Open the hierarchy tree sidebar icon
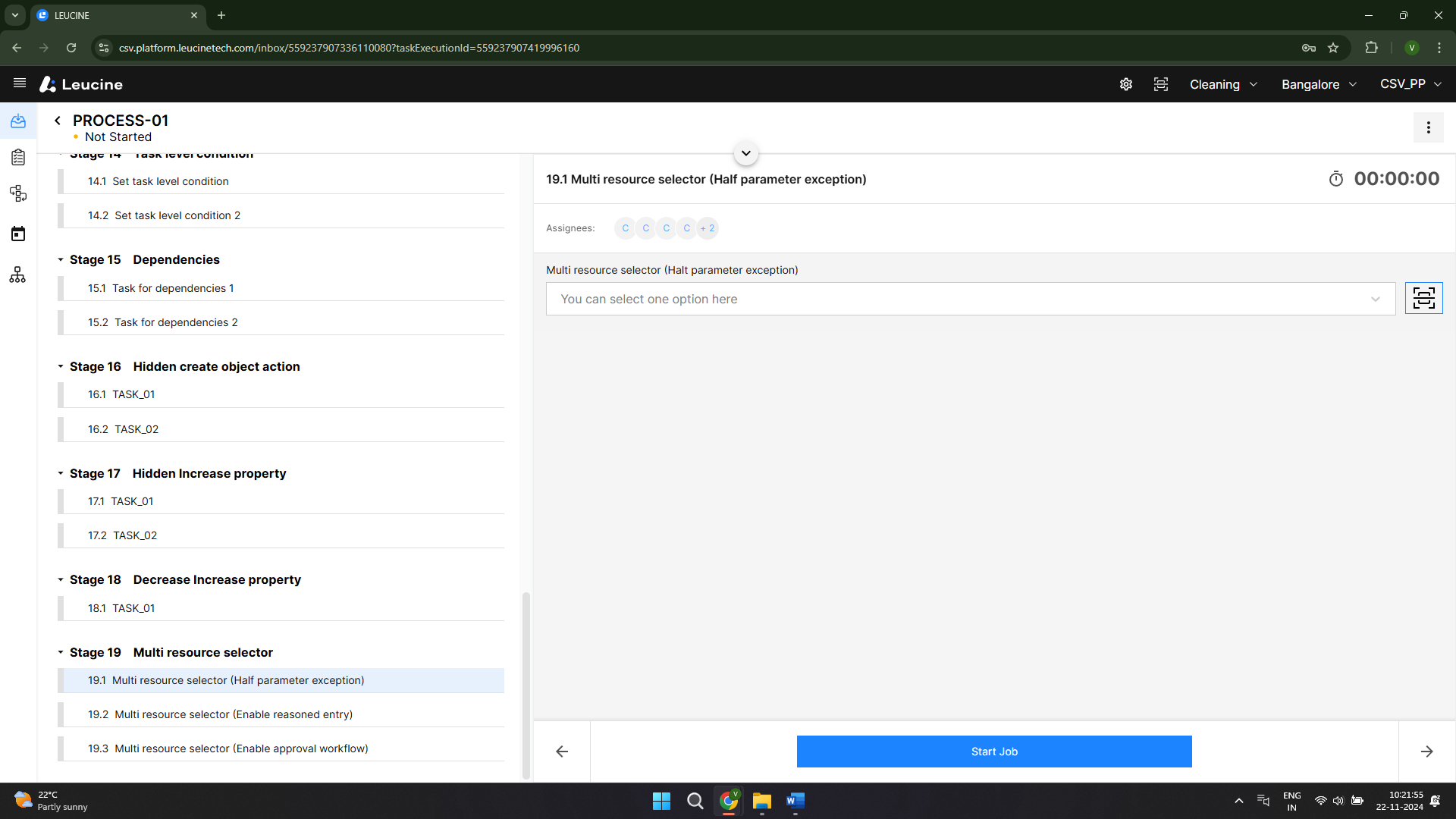 point(18,275)
